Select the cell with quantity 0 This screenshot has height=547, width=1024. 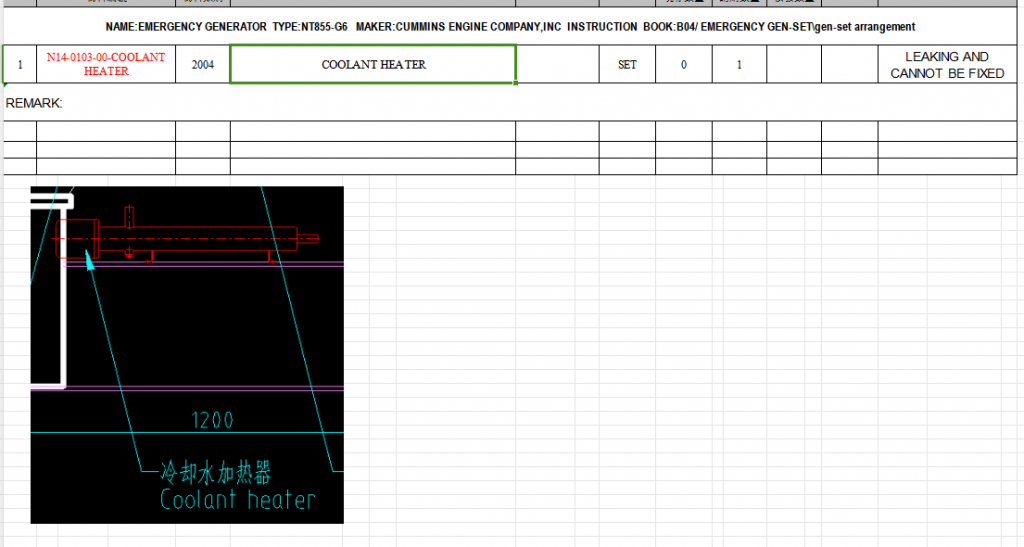(684, 65)
